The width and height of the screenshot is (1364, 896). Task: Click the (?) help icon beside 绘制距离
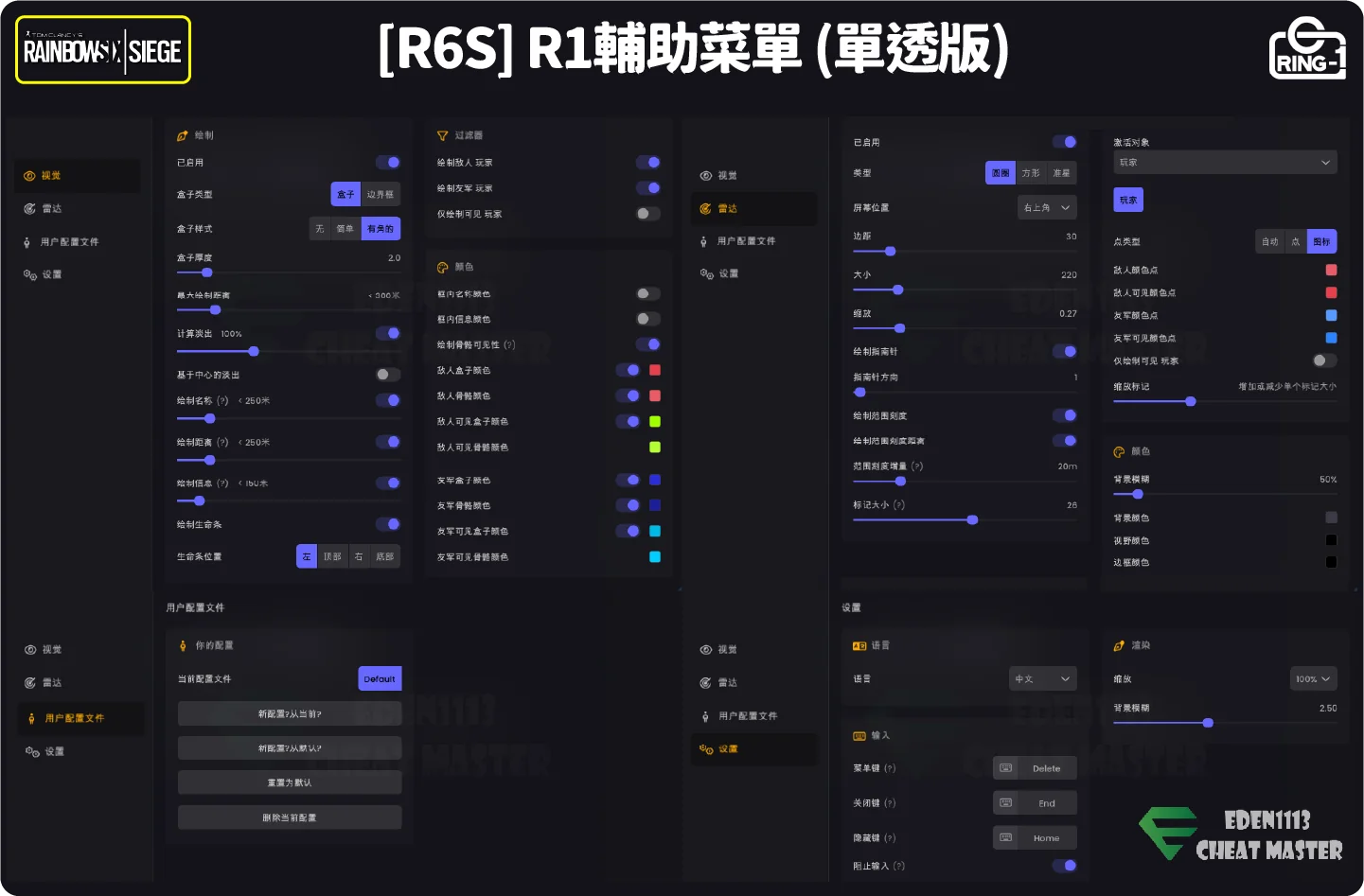[222, 443]
